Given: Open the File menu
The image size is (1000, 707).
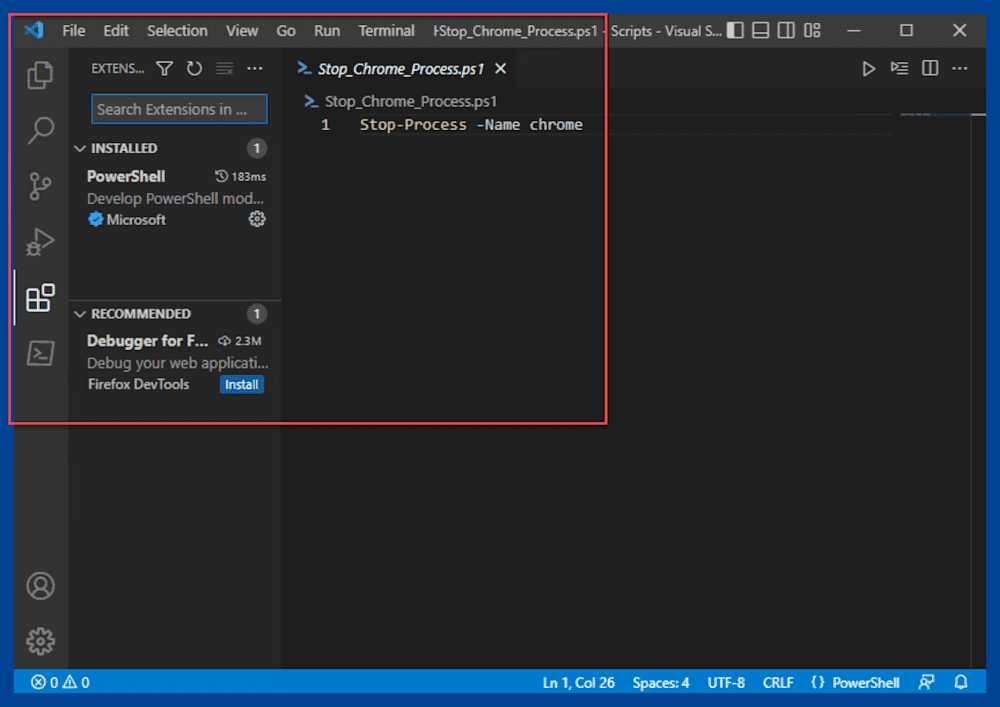Looking at the screenshot, I should [73, 31].
